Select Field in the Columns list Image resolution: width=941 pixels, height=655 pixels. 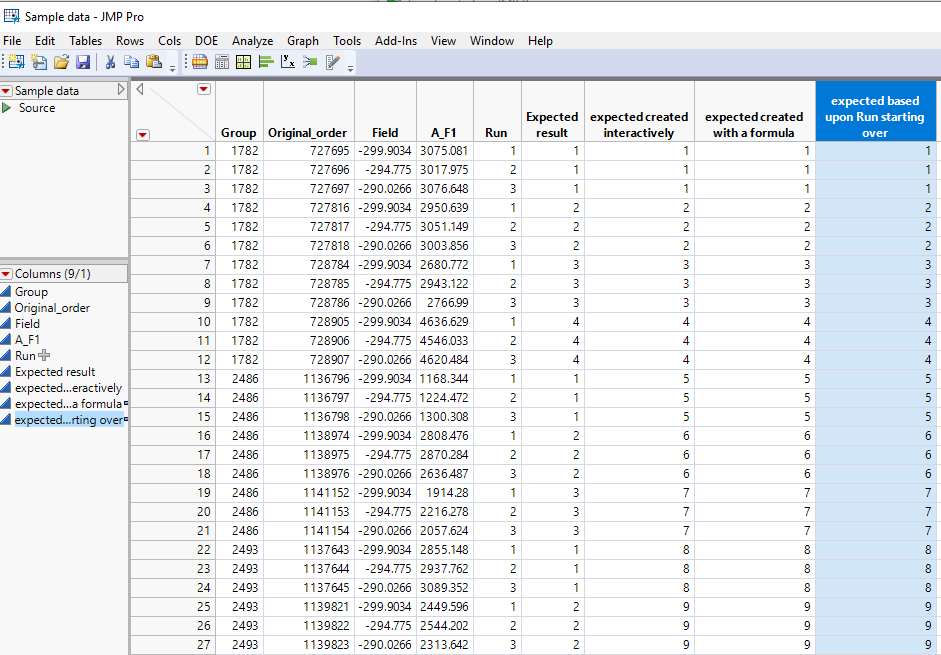28,324
